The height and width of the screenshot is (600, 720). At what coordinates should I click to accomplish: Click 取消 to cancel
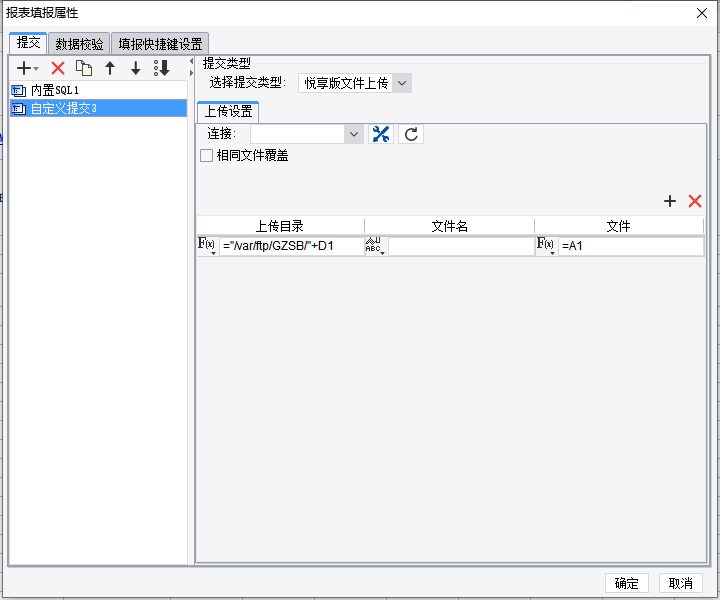click(x=681, y=583)
